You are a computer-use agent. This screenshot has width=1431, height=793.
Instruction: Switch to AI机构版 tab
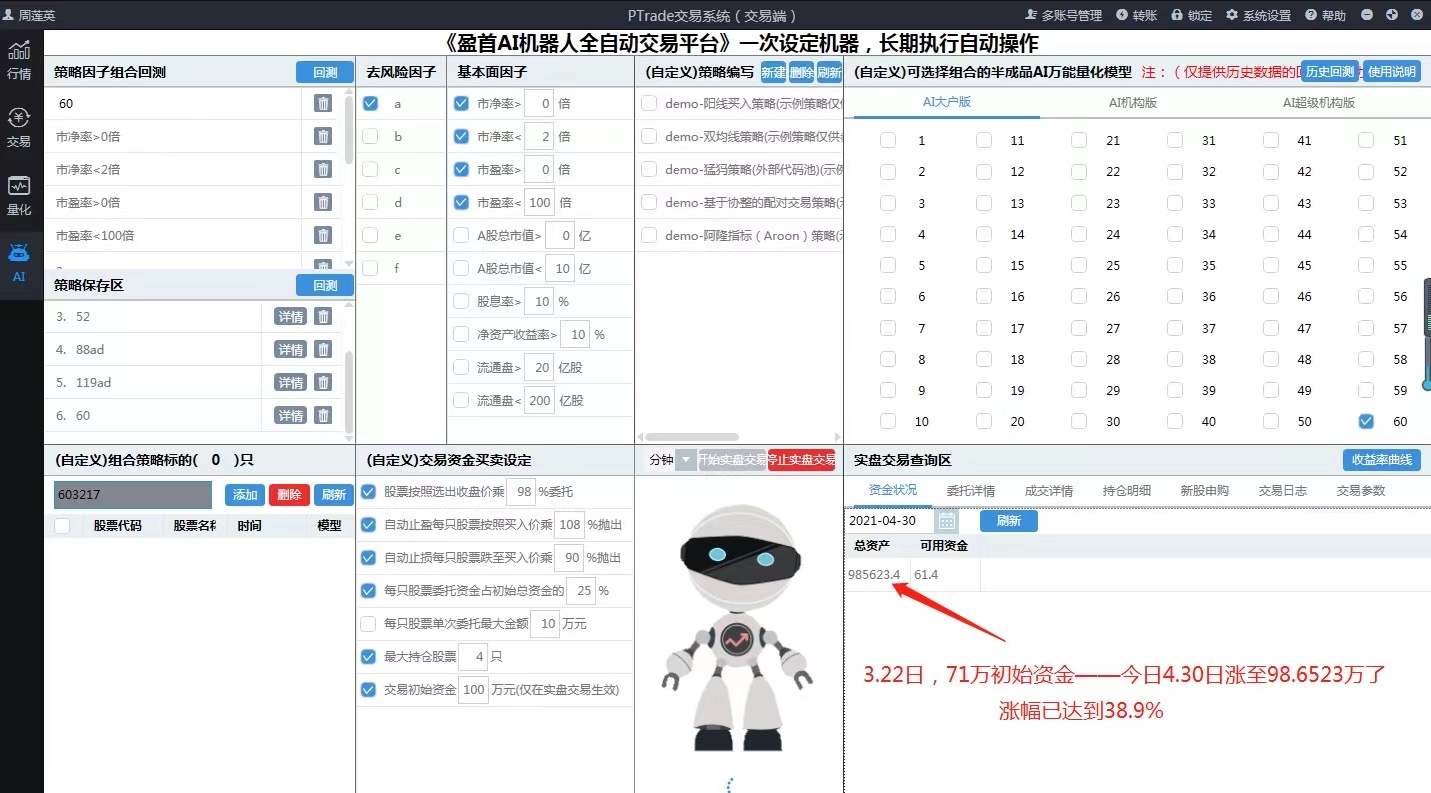pos(1133,103)
